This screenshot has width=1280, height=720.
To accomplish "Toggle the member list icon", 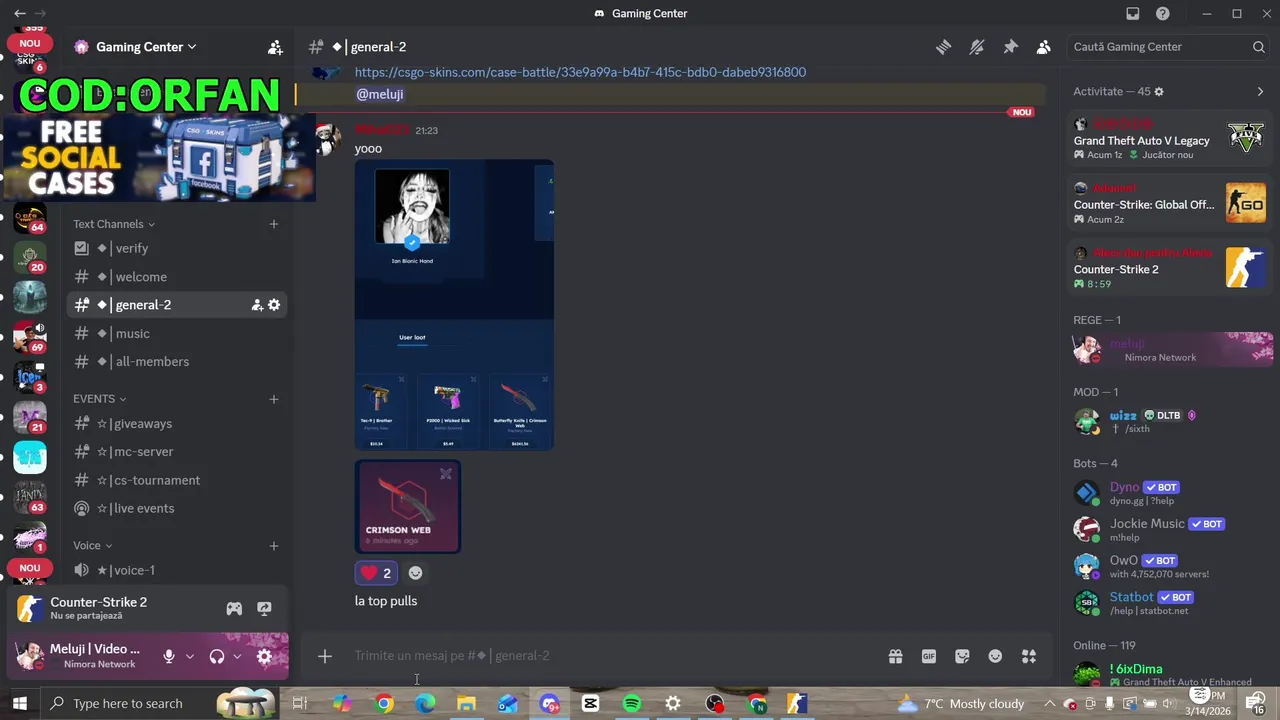I will (1043, 47).
